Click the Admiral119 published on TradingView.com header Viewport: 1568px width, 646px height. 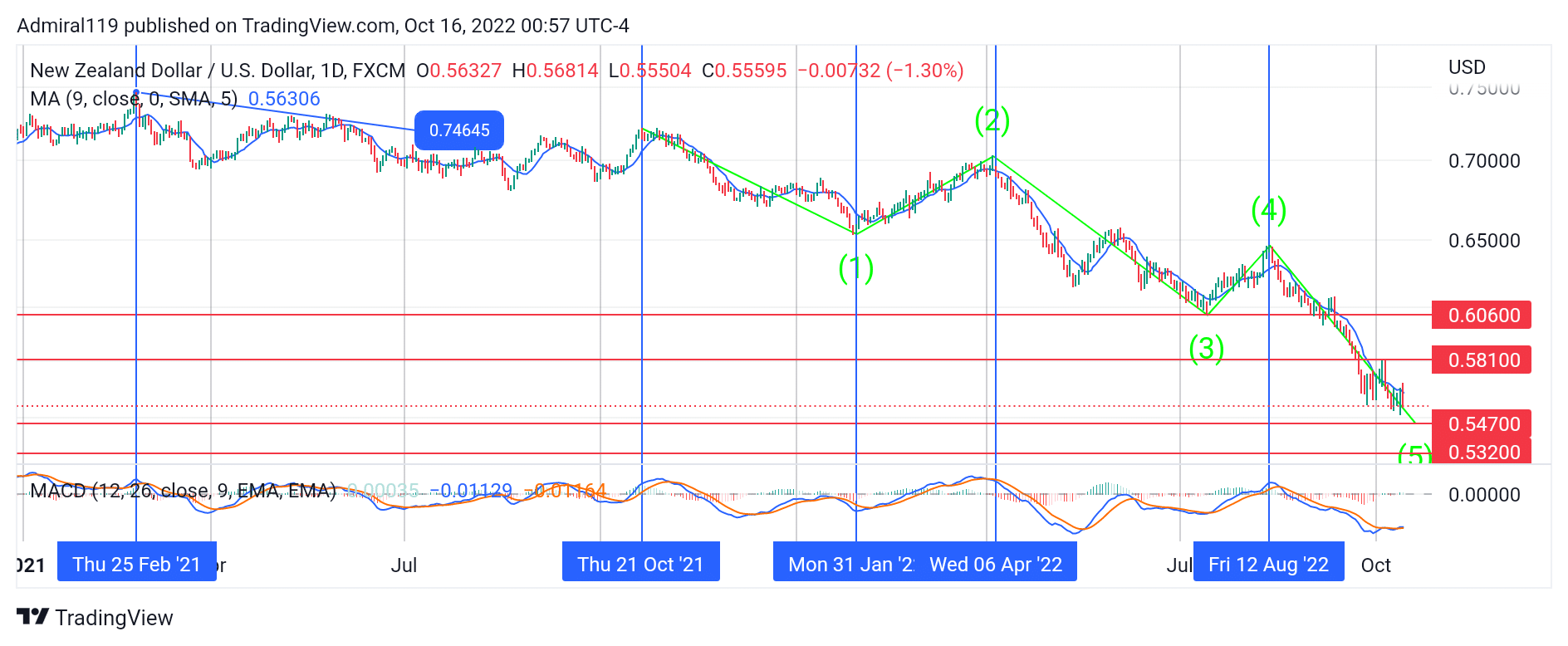click(x=323, y=26)
